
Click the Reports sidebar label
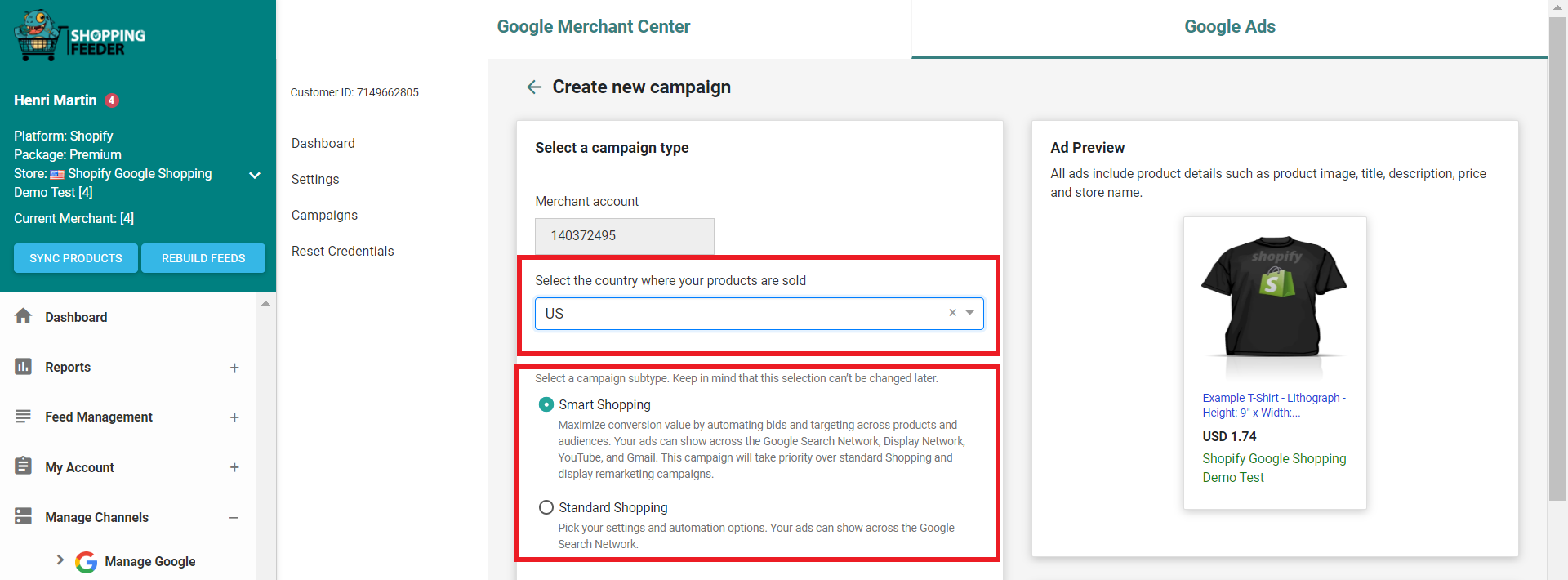pos(68,367)
